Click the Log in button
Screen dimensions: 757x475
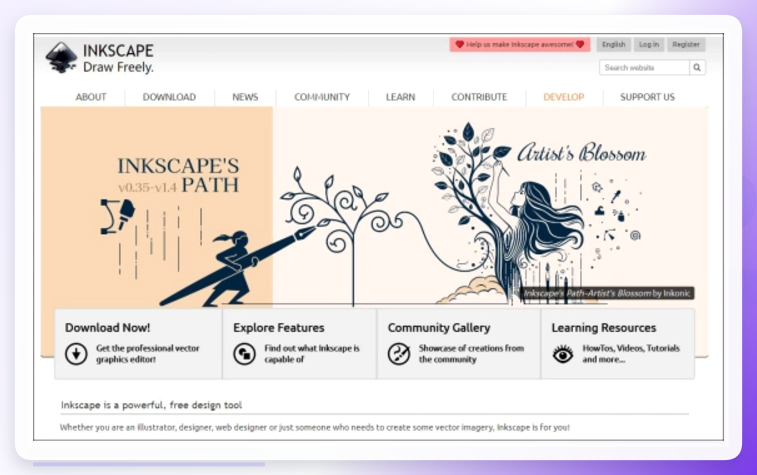pyautogui.click(x=649, y=44)
